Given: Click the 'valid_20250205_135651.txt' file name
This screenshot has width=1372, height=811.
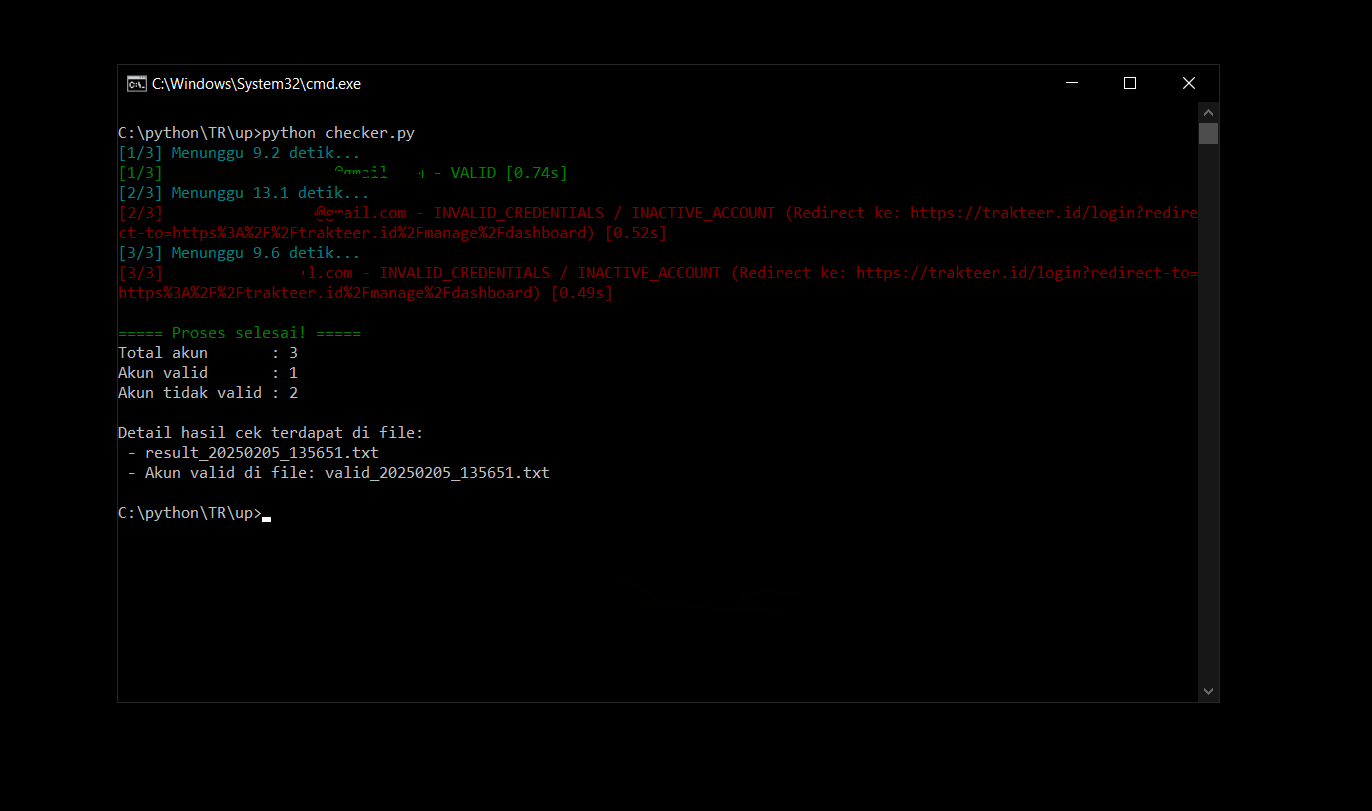Looking at the screenshot, I should [437, 473].
